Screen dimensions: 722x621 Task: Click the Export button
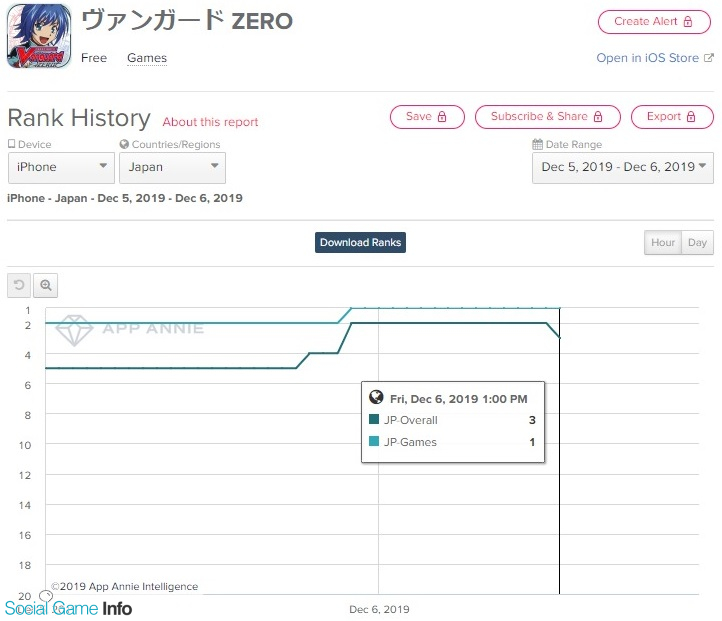[672, 117]
